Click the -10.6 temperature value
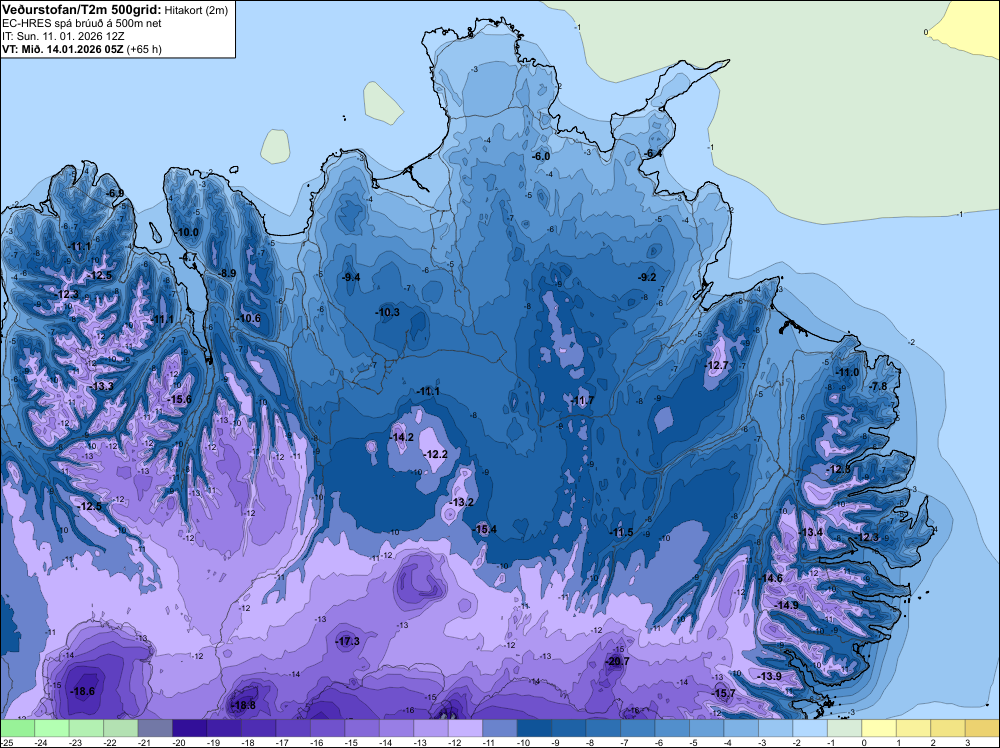The width and height of the screenshot is (1000, 748). (x=249, y=318)
